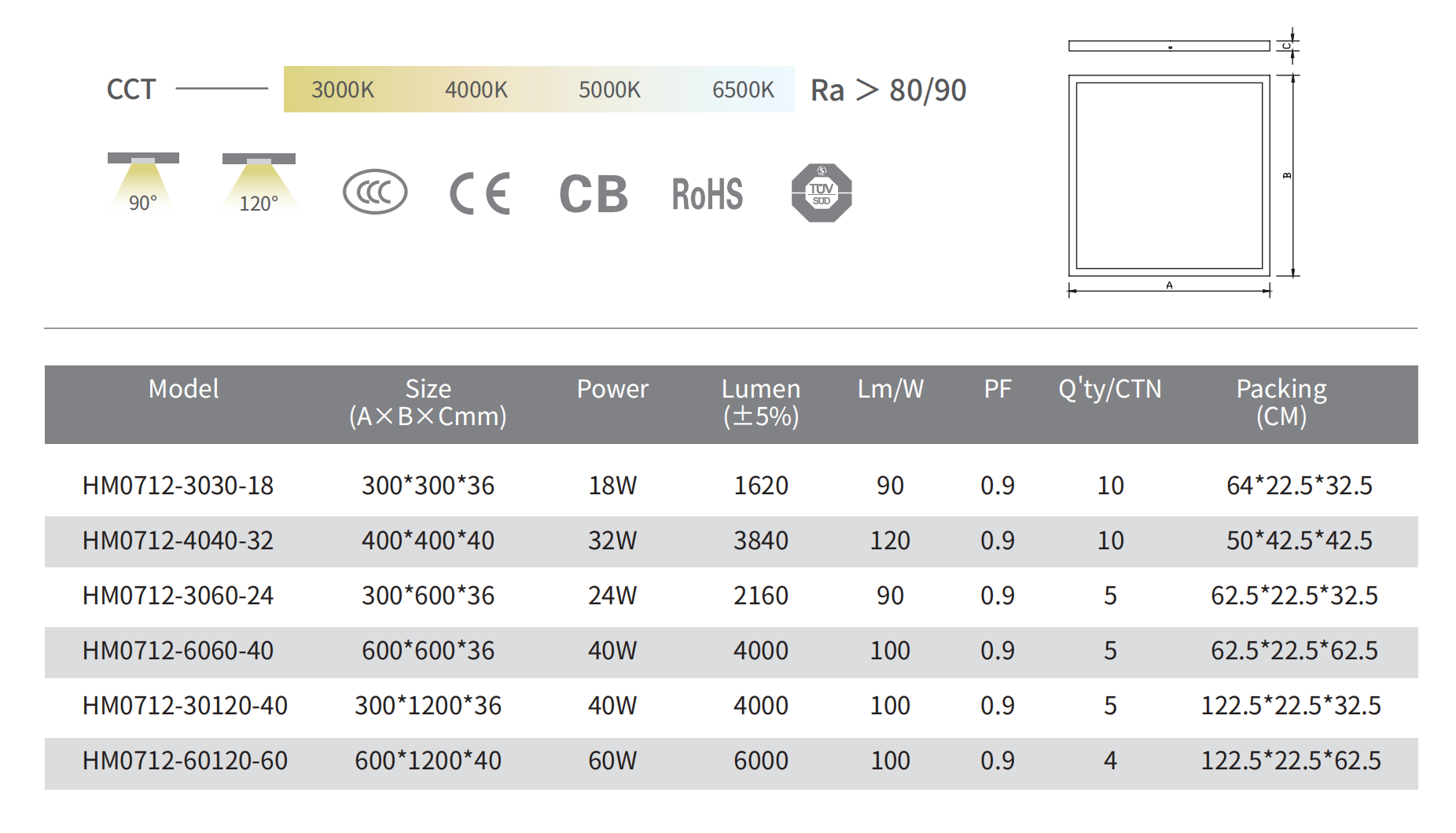
Task: Click the packing cell 62.5*22.5*32.5
Action: tap(1294, 596)
